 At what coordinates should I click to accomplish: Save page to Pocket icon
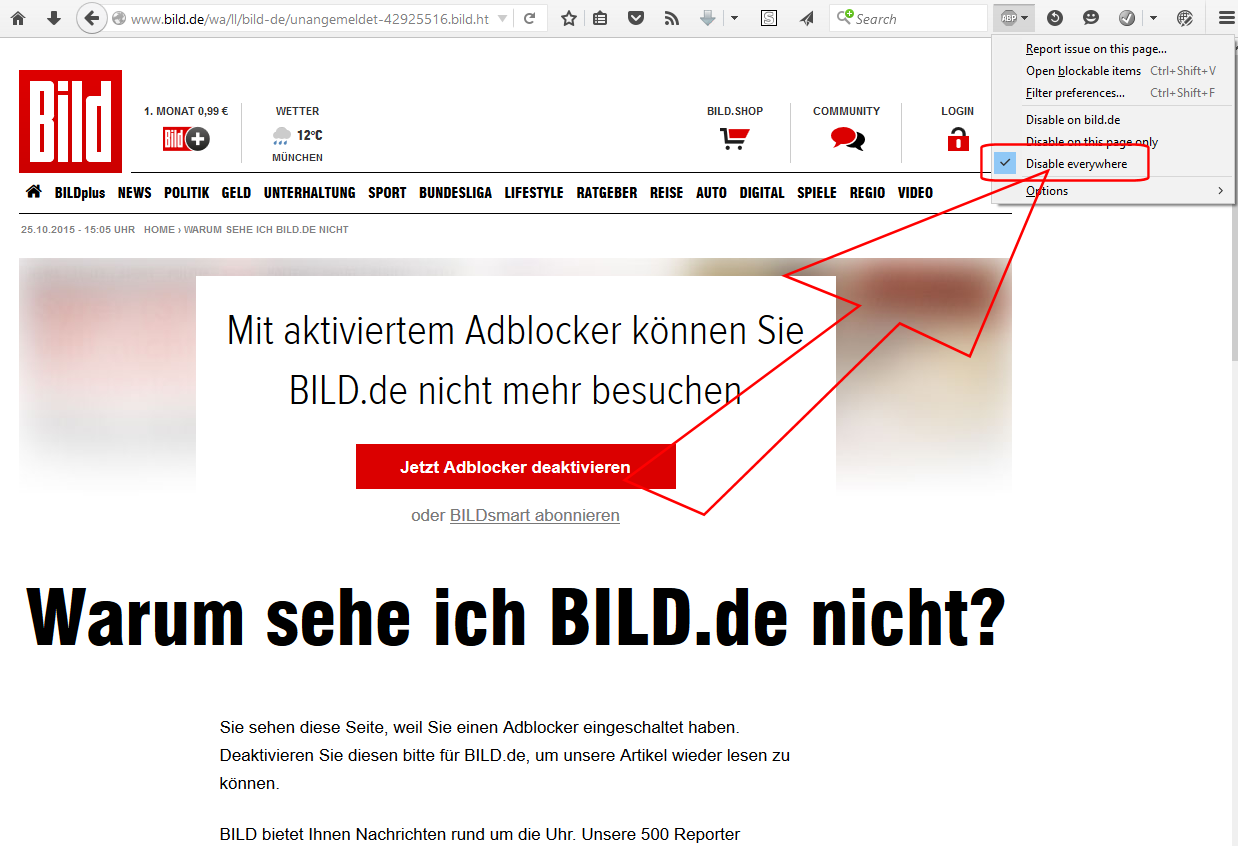(x=635, y=18)
